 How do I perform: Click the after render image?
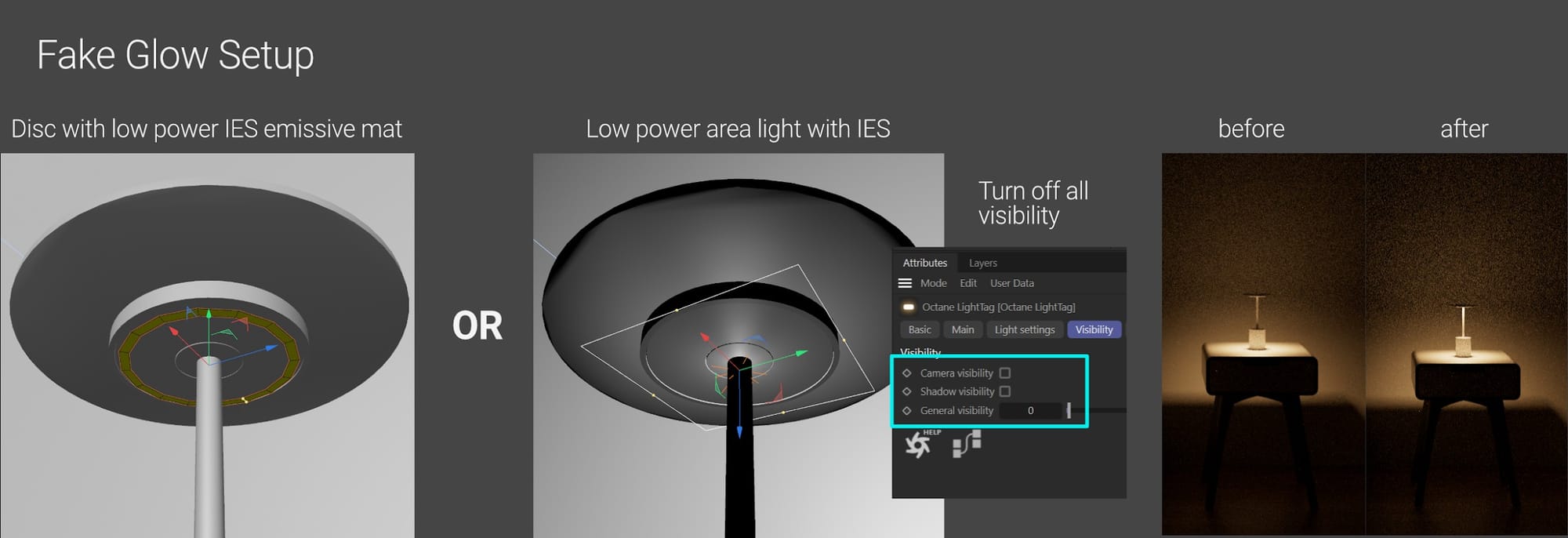click(x=1467, y=344)
